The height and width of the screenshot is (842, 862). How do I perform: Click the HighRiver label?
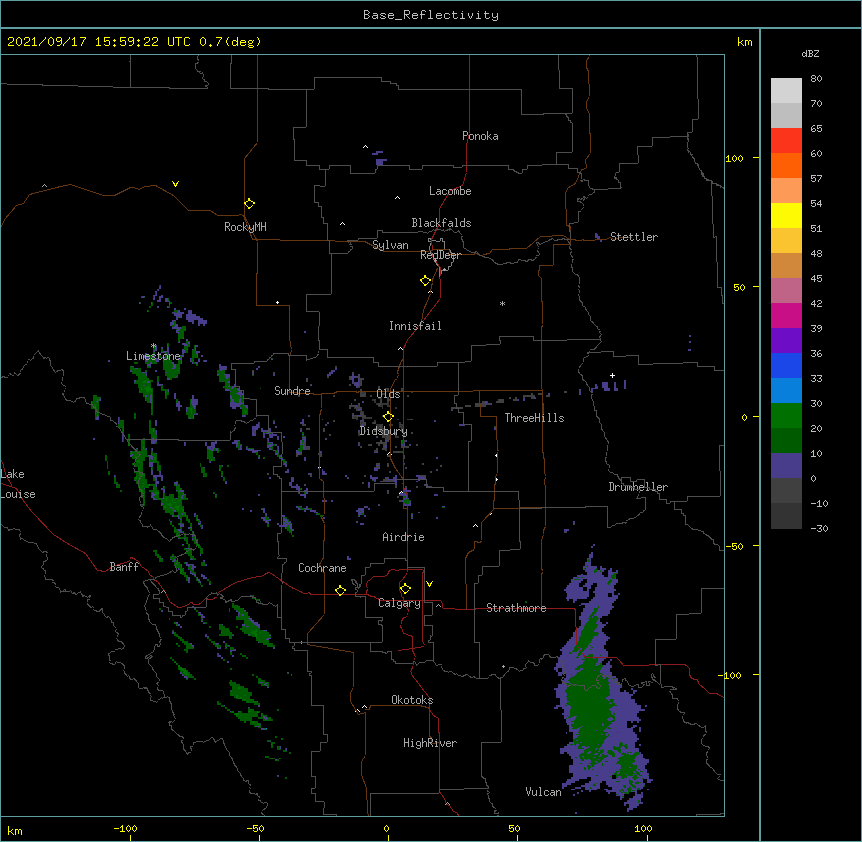coord(430,743)
